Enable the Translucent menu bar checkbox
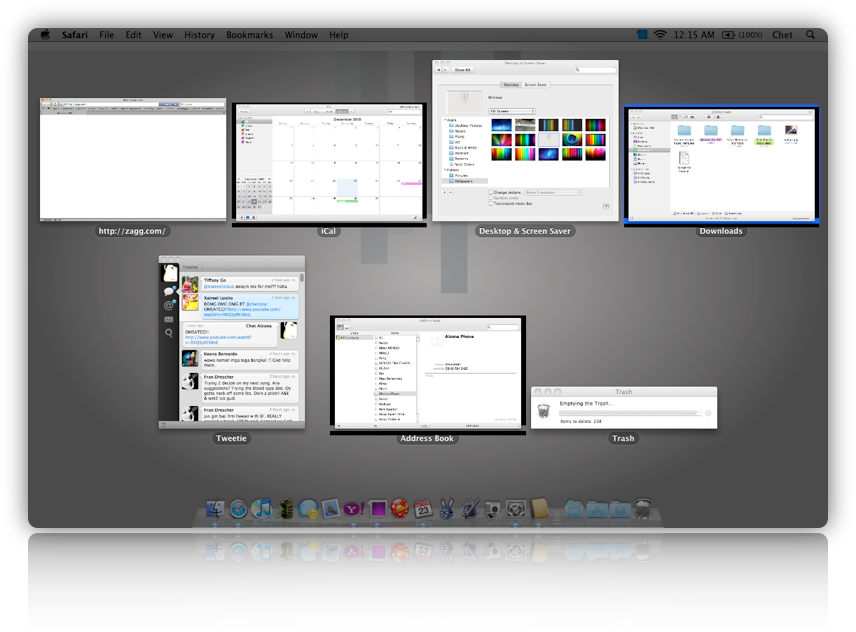856x632 pixels. coord(491,203)
